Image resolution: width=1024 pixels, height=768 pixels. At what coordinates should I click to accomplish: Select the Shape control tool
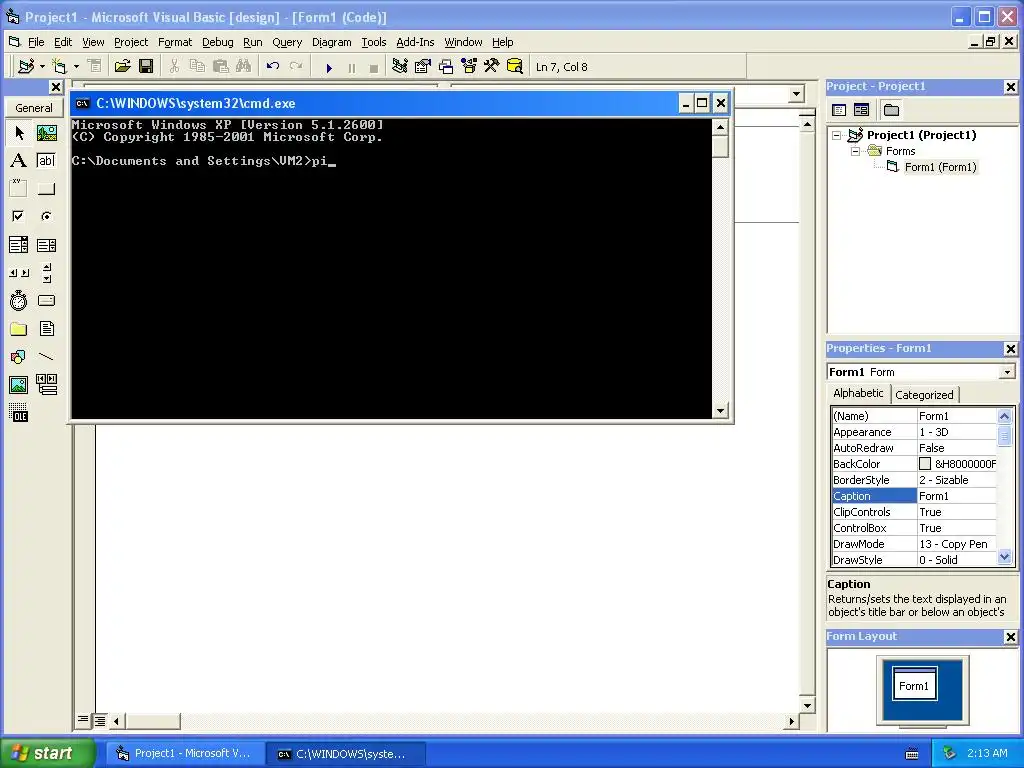tap(19, 357)
